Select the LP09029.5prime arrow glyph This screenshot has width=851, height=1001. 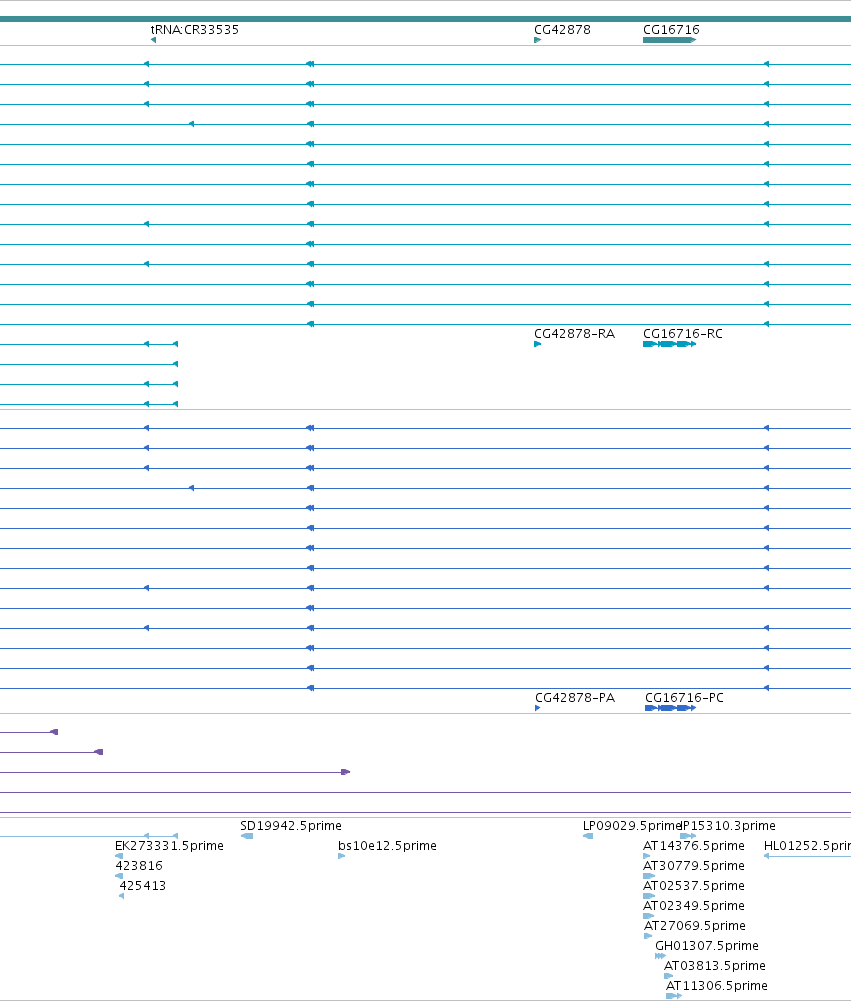click(x=588, y=836)
